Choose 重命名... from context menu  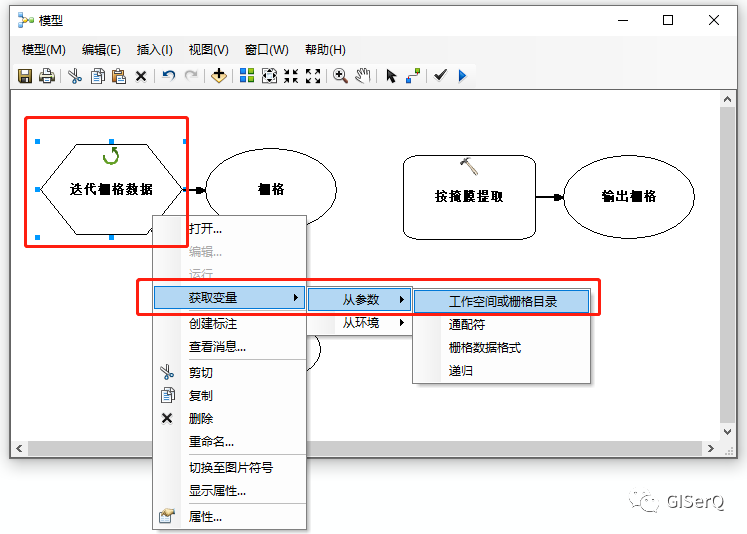[x=230, y=442]
